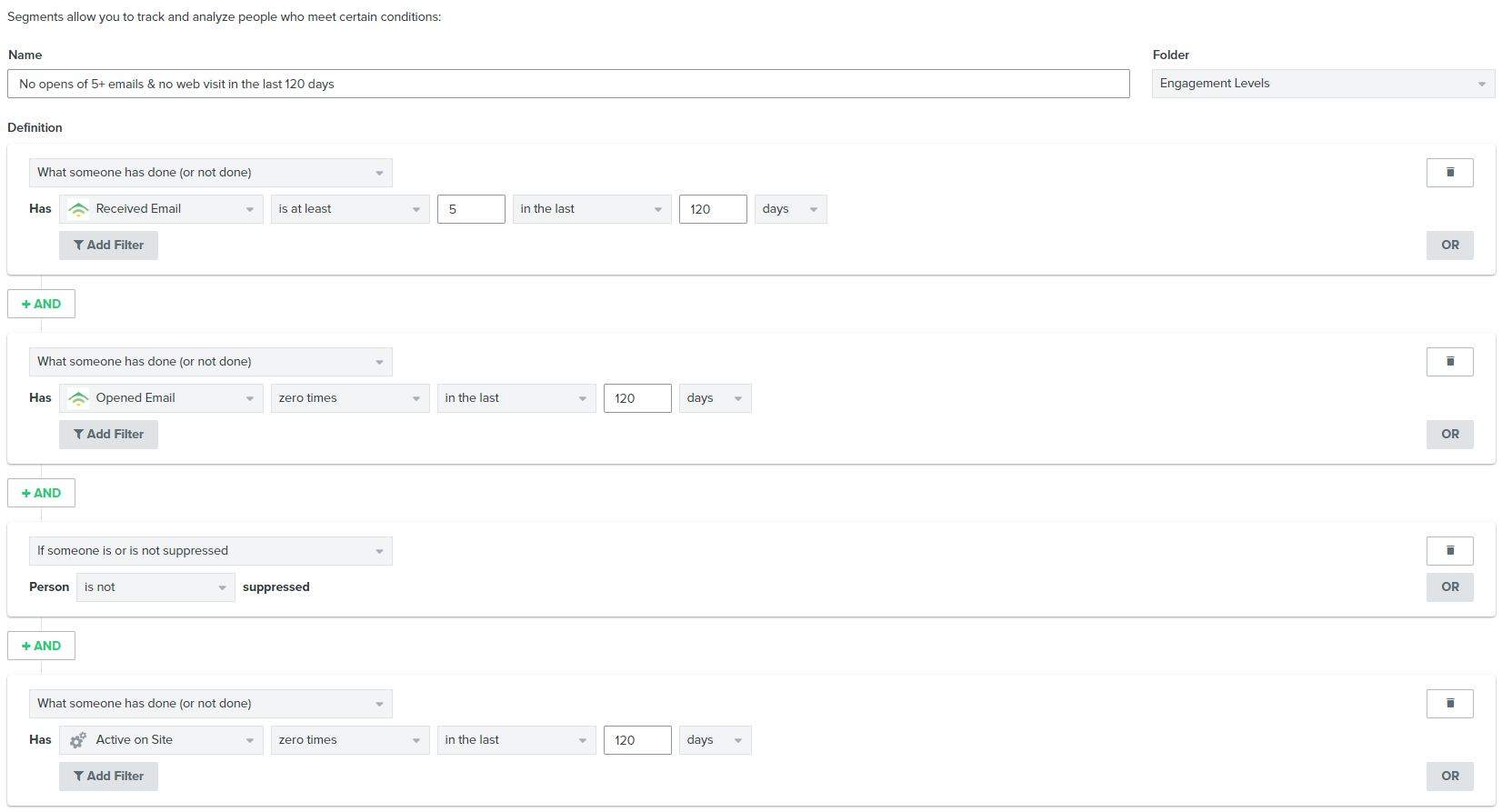Add Filter to the Opened Email condition
Image resolution: width=1512 pixels, height=812 pixels.
pos(108,435)
